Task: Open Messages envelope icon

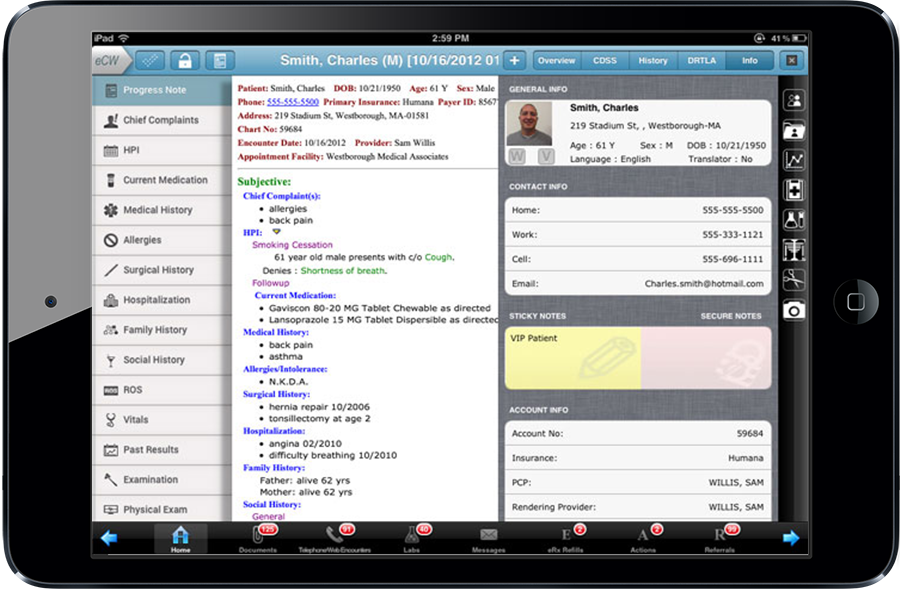Action: (488, 538)
